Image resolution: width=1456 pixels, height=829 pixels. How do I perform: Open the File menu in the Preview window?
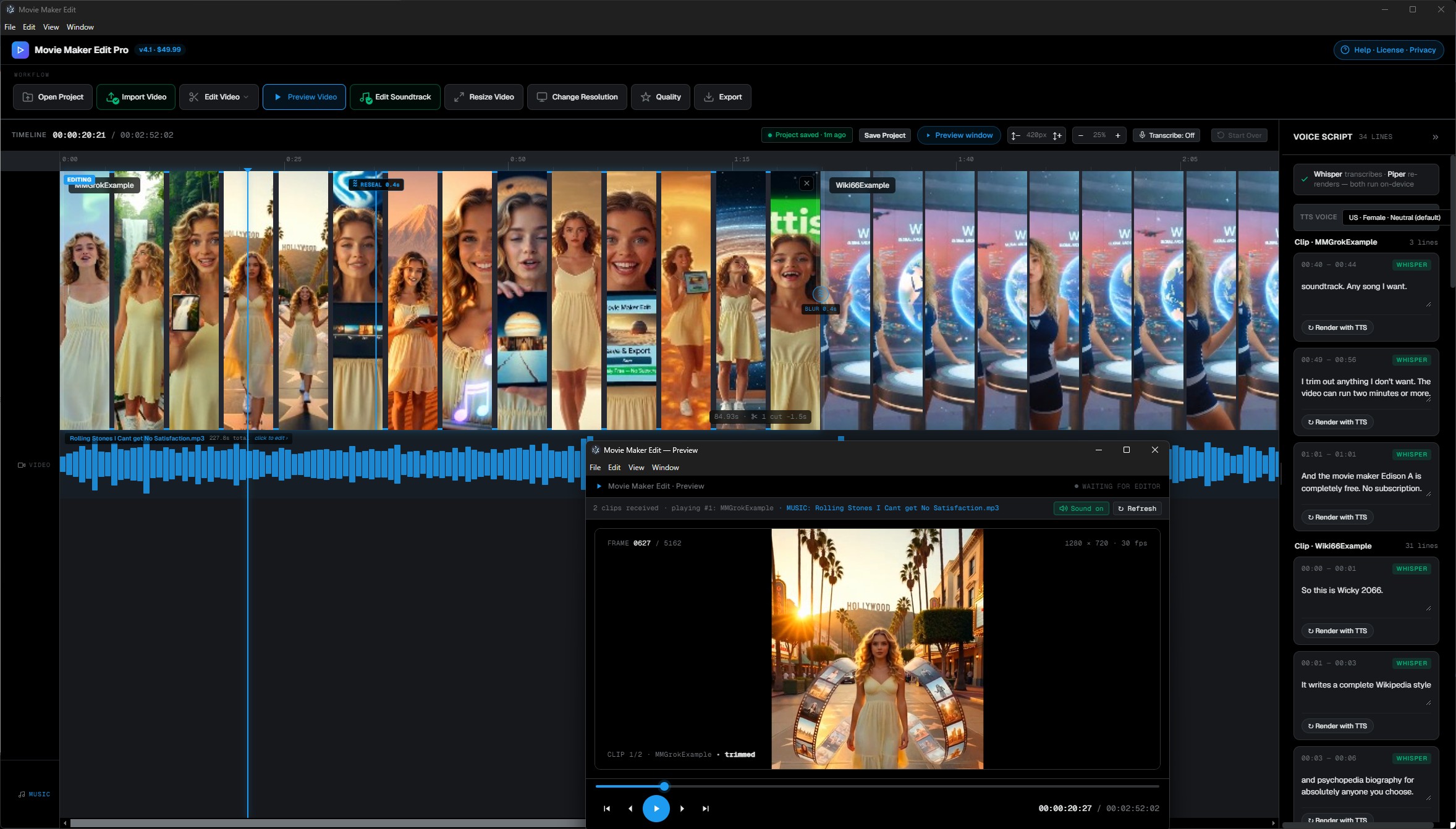tap(595, 468)
